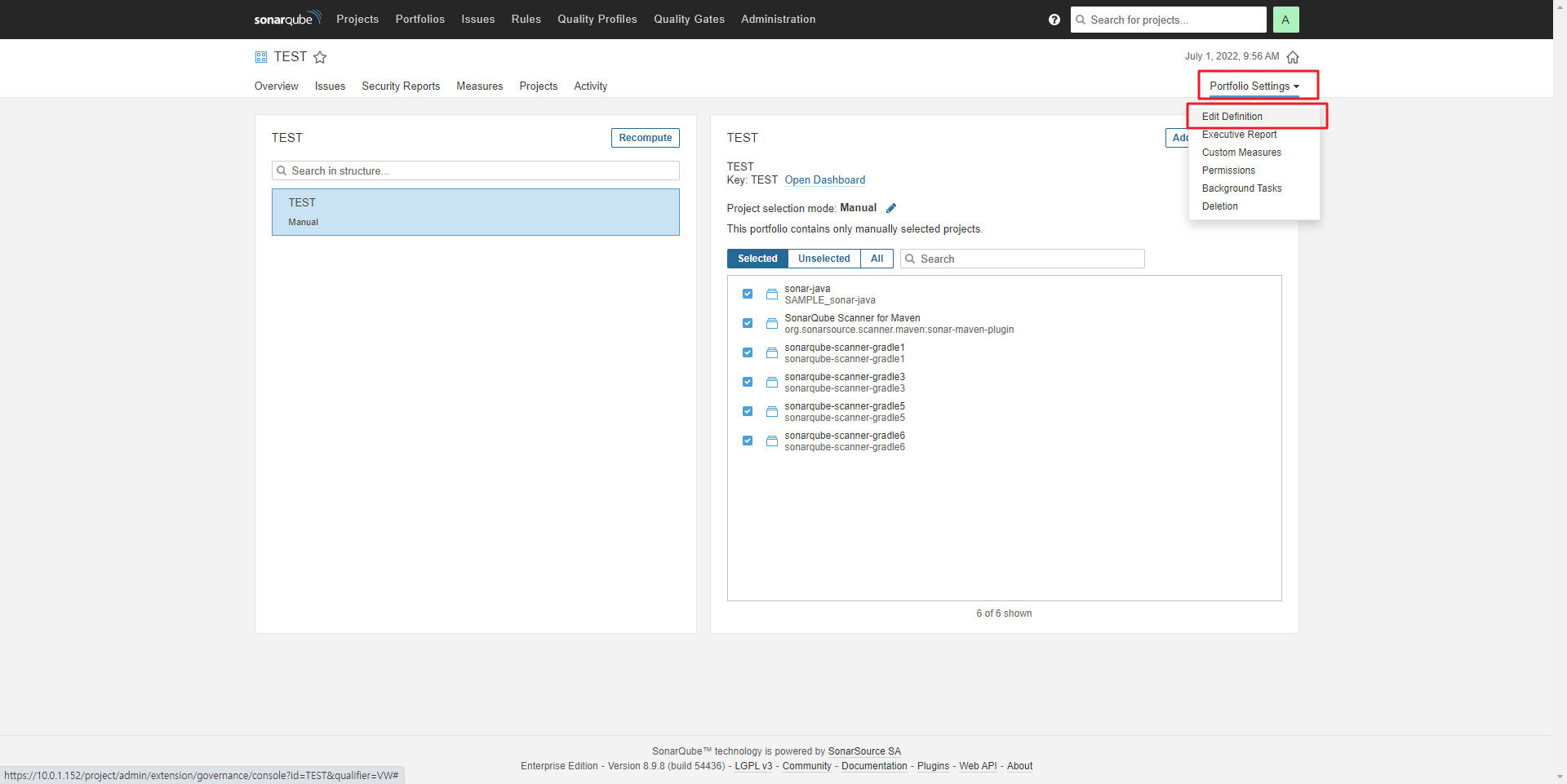The height and width of the screenshot is (784, 1567).
Task: Click the sonarqube-scanner-gradle5 project icon
Action: (772, 412)
